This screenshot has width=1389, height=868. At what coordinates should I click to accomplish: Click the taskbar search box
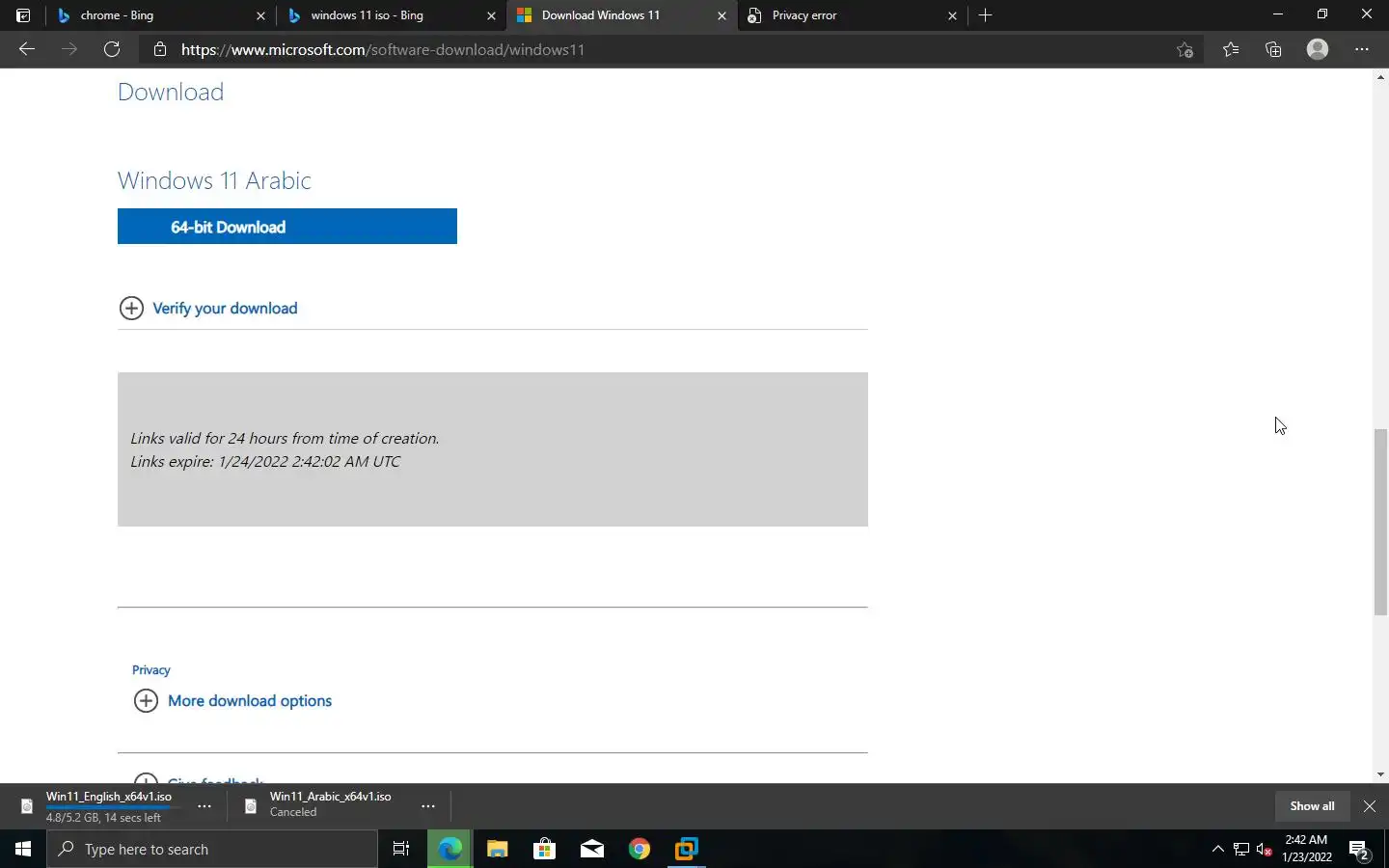click(212, 849)
